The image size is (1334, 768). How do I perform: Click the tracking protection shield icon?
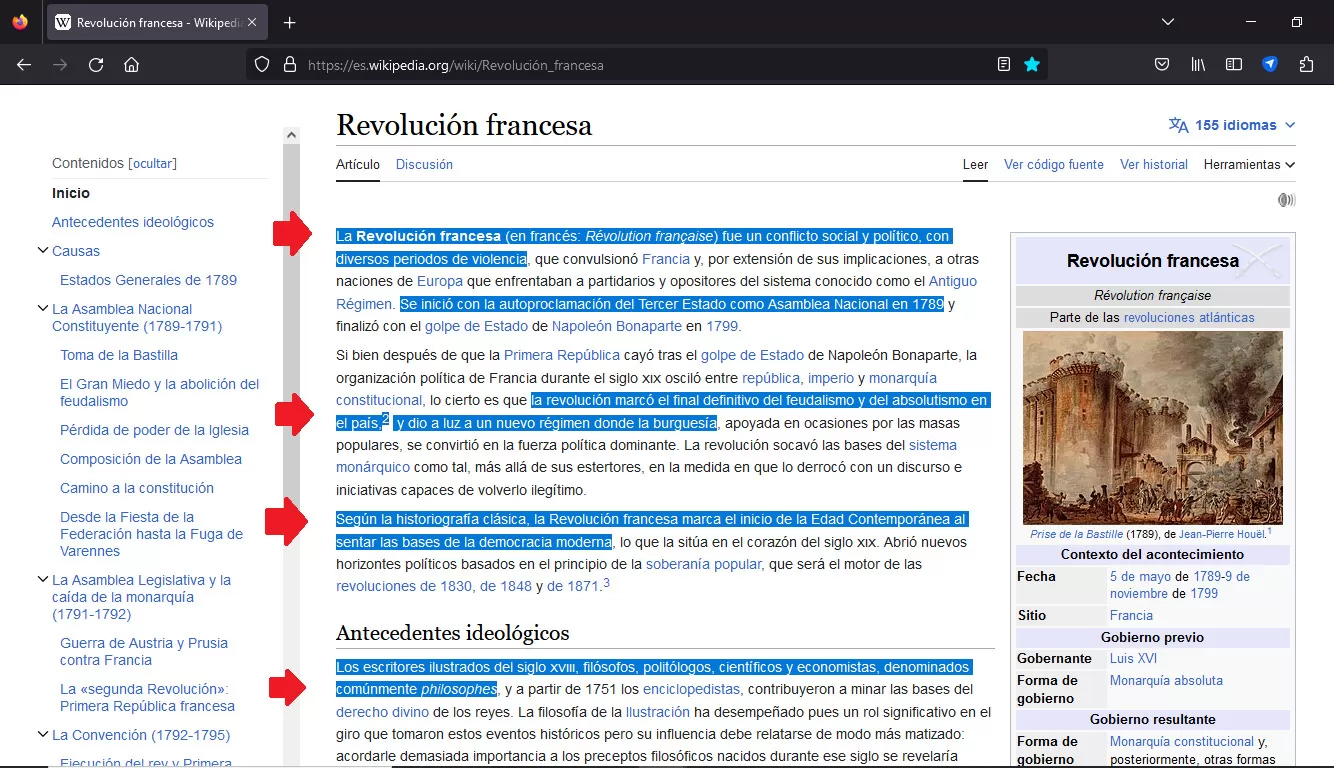click(x=262, y=65)
